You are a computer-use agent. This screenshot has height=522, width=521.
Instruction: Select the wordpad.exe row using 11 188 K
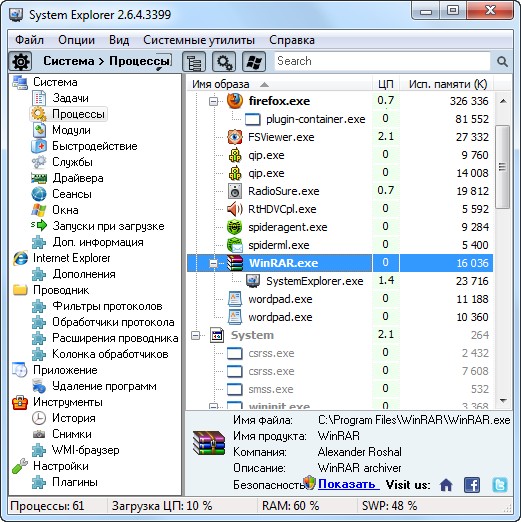pos(340,299)
